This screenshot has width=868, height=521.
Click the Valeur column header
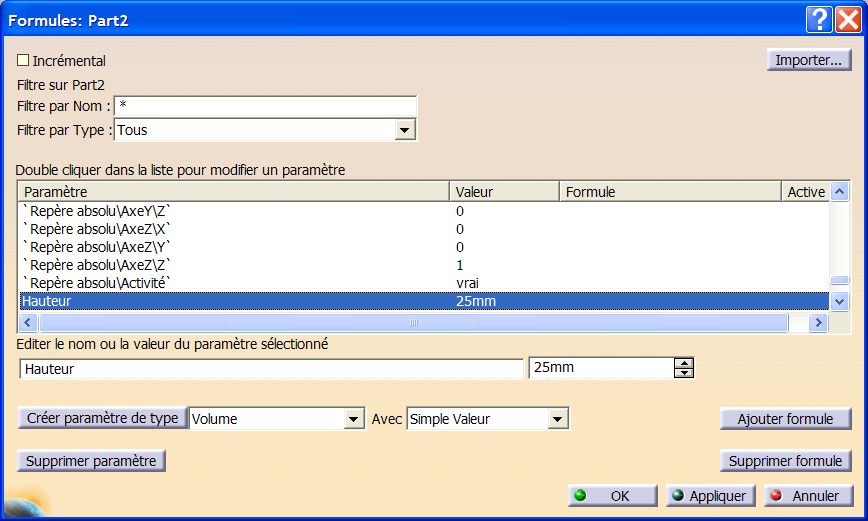tap(504, 192)
